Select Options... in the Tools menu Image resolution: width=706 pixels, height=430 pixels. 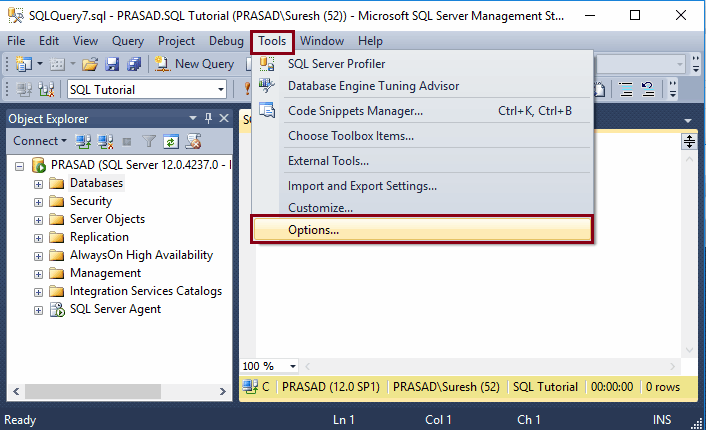(x=422, y=230)
